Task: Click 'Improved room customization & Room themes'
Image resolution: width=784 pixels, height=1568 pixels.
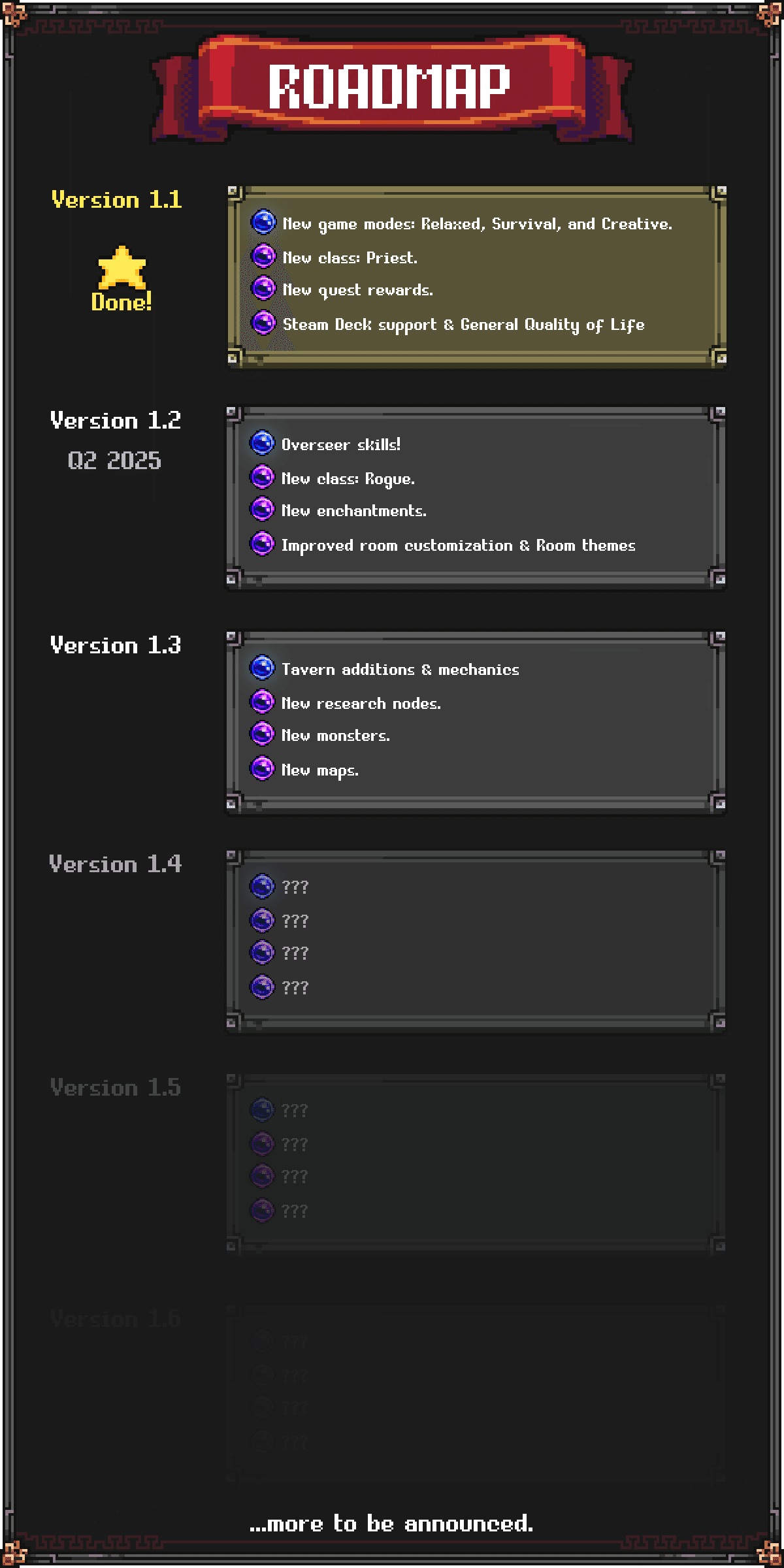Action: click(x=458, y=546)
